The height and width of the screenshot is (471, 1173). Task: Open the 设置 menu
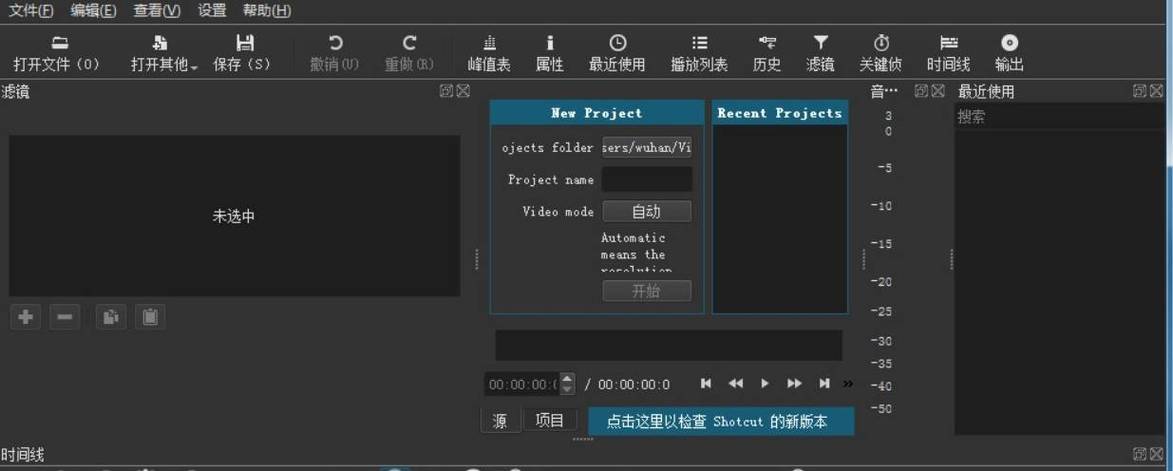(212, 10)
